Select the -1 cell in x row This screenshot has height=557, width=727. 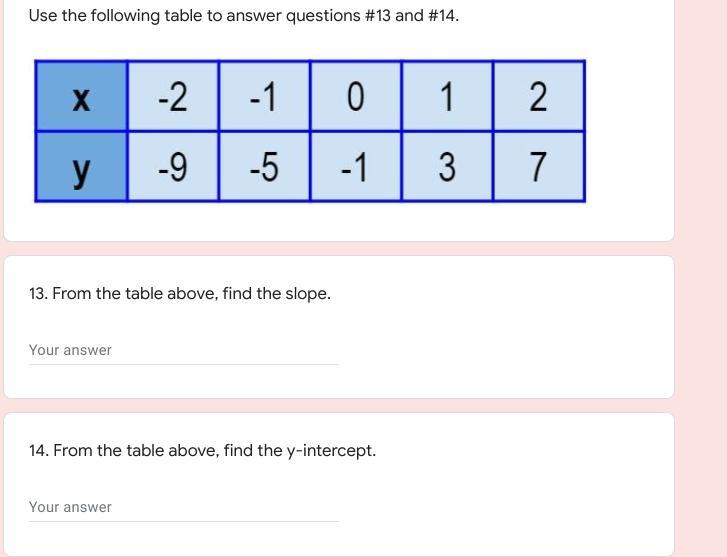tap(264, 97)
